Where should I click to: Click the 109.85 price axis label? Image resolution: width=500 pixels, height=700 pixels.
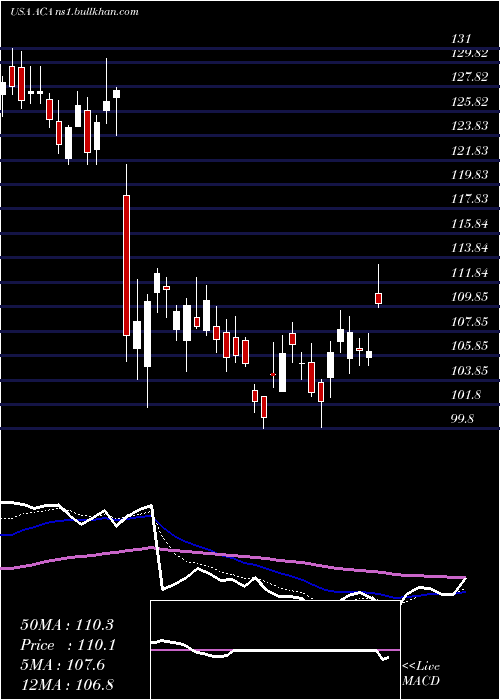(x=469, y=297)
